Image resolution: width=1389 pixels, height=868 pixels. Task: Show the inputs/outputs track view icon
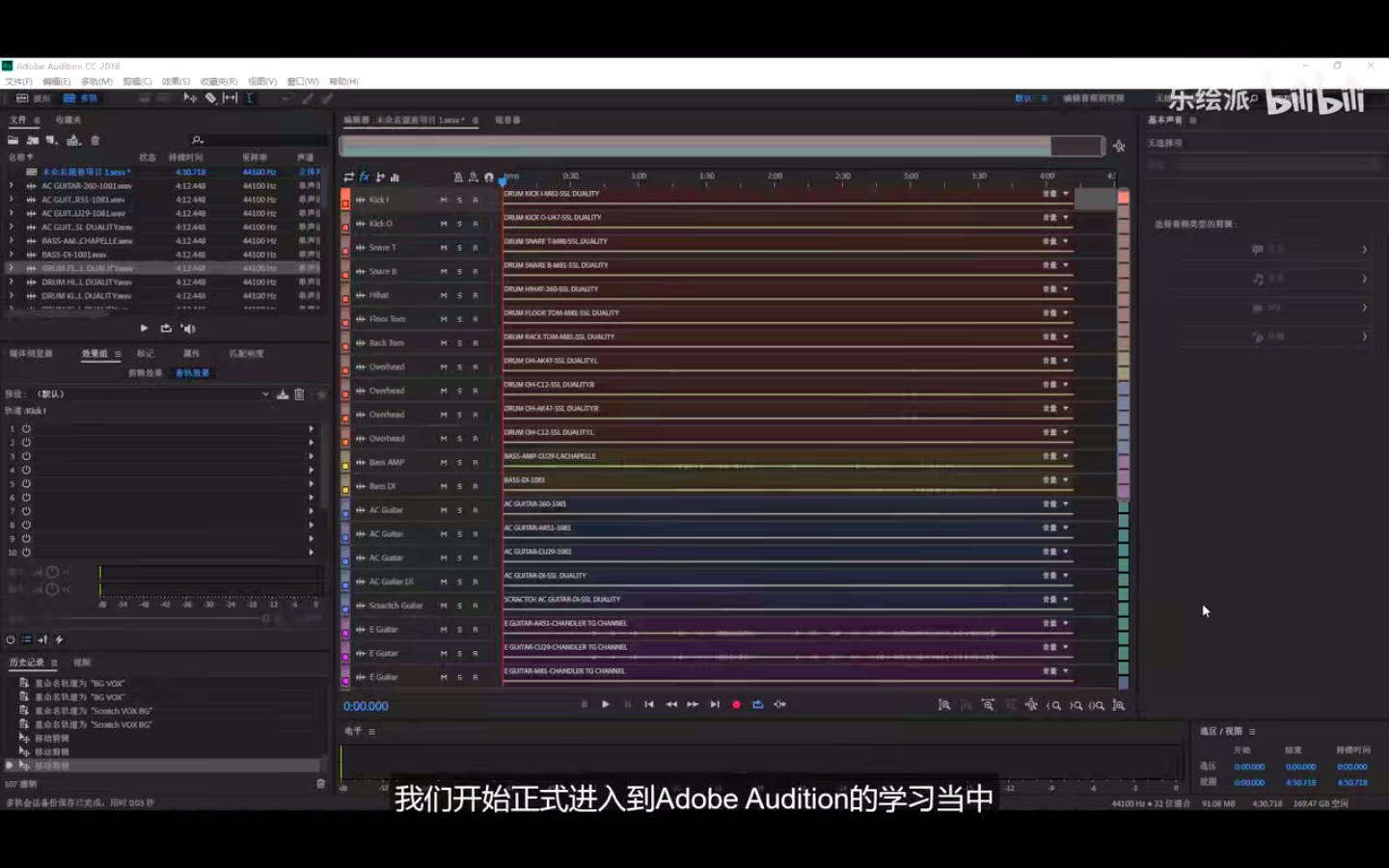(349, 177)
